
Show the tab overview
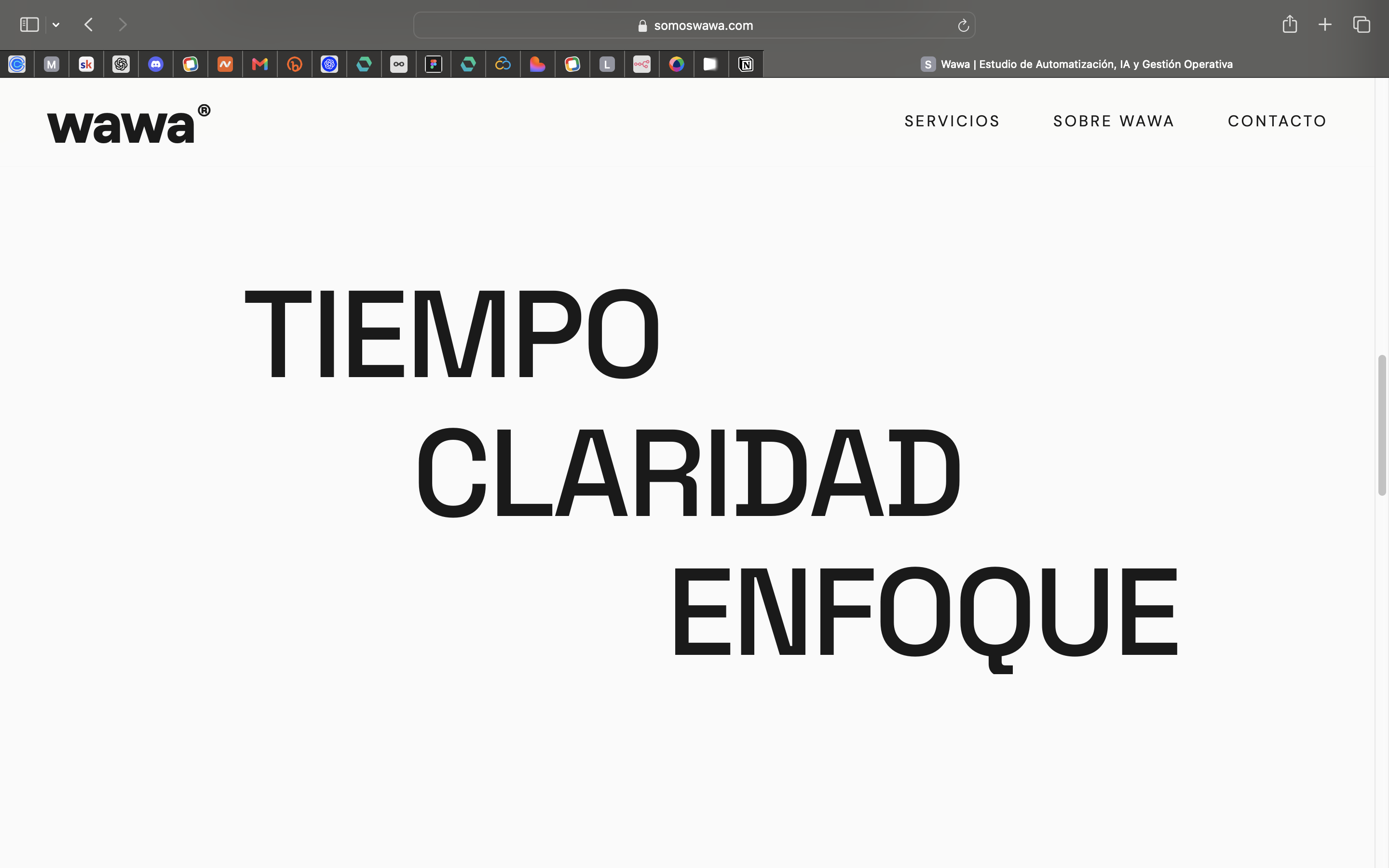(1362, 25)
